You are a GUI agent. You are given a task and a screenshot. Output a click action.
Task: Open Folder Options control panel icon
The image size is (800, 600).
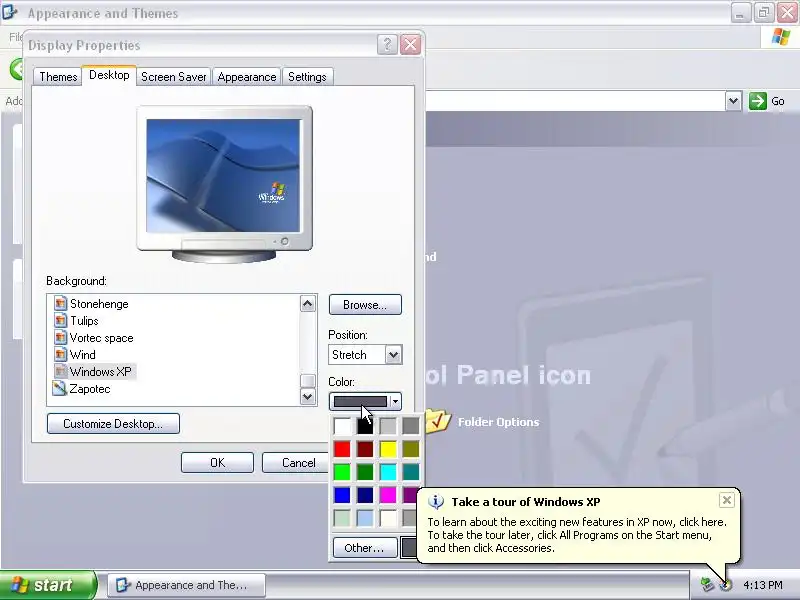[x=438, y=420]
